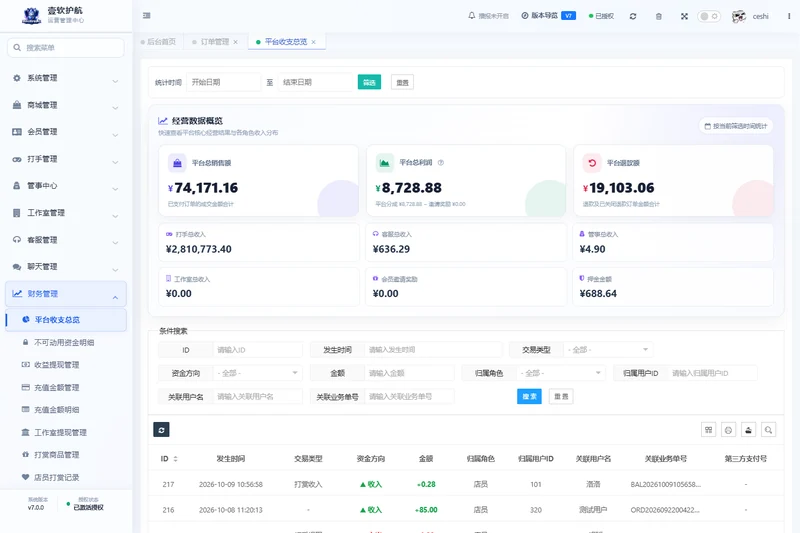This screenshot has height=533, width=800.
Task: Click the ID search input field
Action: click(258, 350)
